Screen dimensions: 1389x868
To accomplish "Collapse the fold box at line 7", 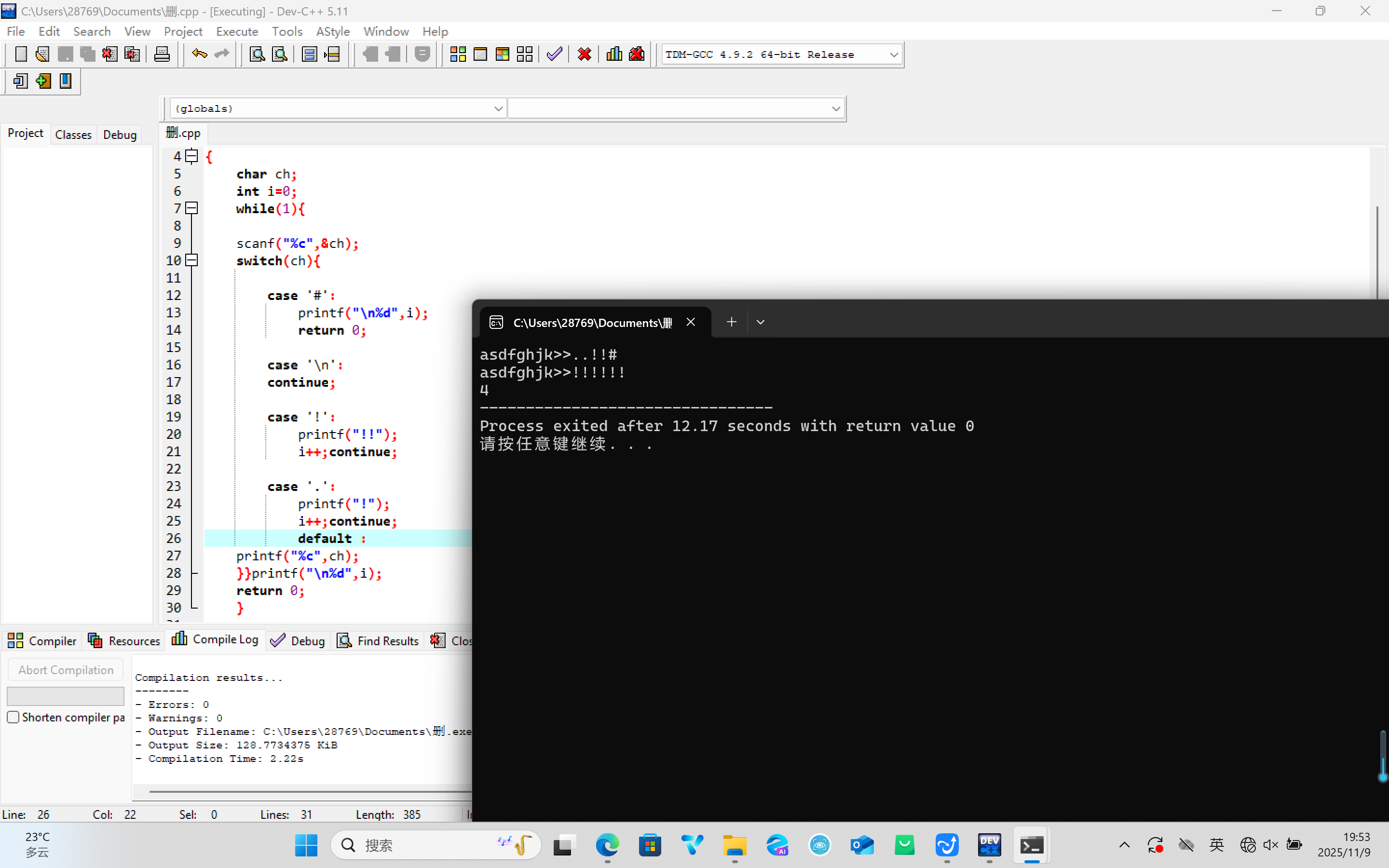I will (192, 208).
